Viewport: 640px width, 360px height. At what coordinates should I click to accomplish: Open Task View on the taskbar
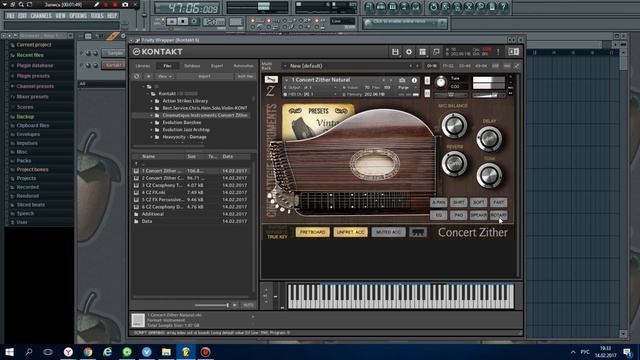click(48, 351)
